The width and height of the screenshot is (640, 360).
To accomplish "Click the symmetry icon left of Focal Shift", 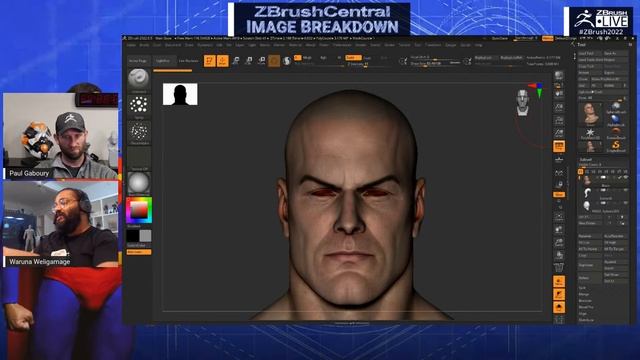I will pyautogui.click(x=403, y=61).
